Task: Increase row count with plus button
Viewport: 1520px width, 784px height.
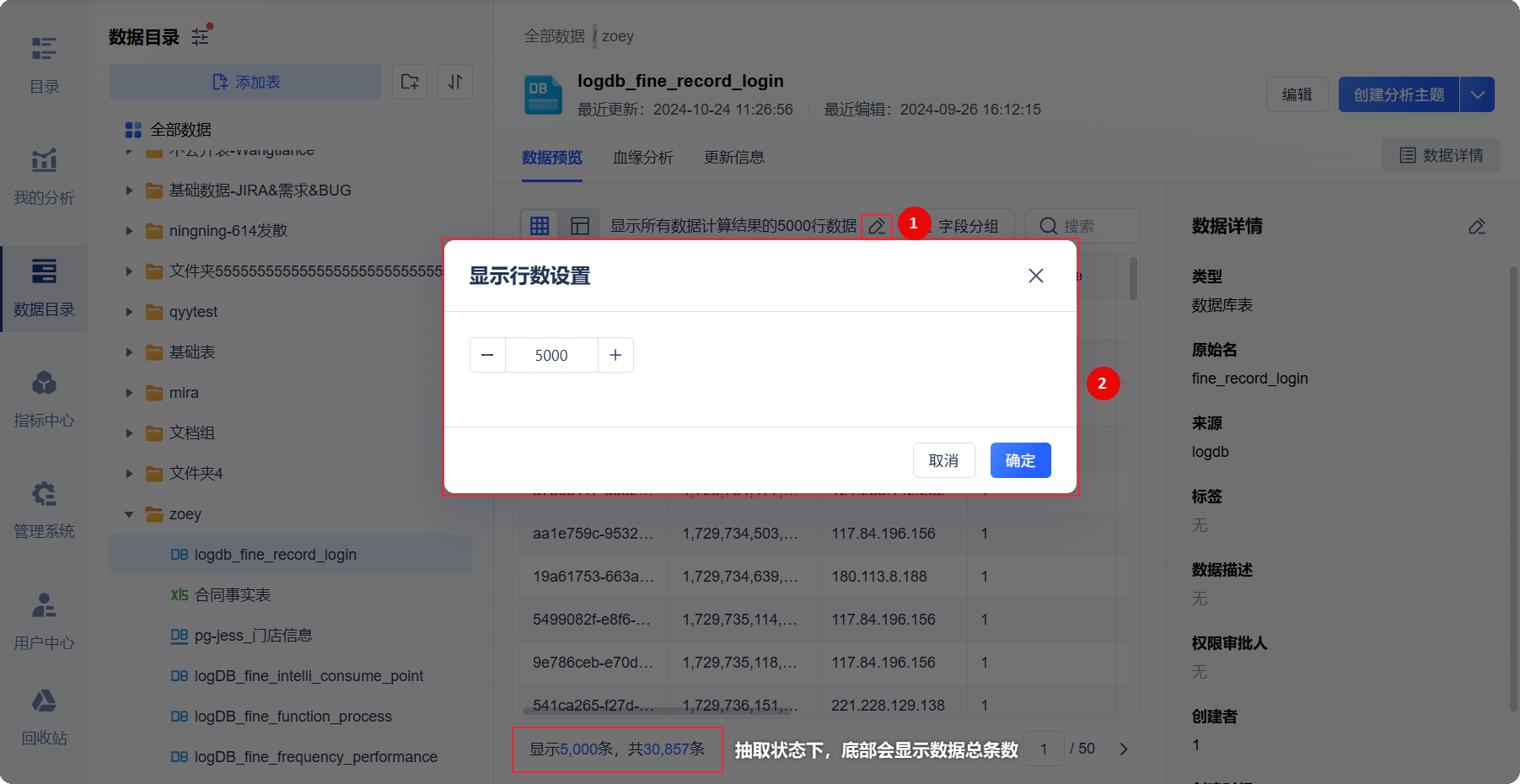Action: (x=615, y=355)
